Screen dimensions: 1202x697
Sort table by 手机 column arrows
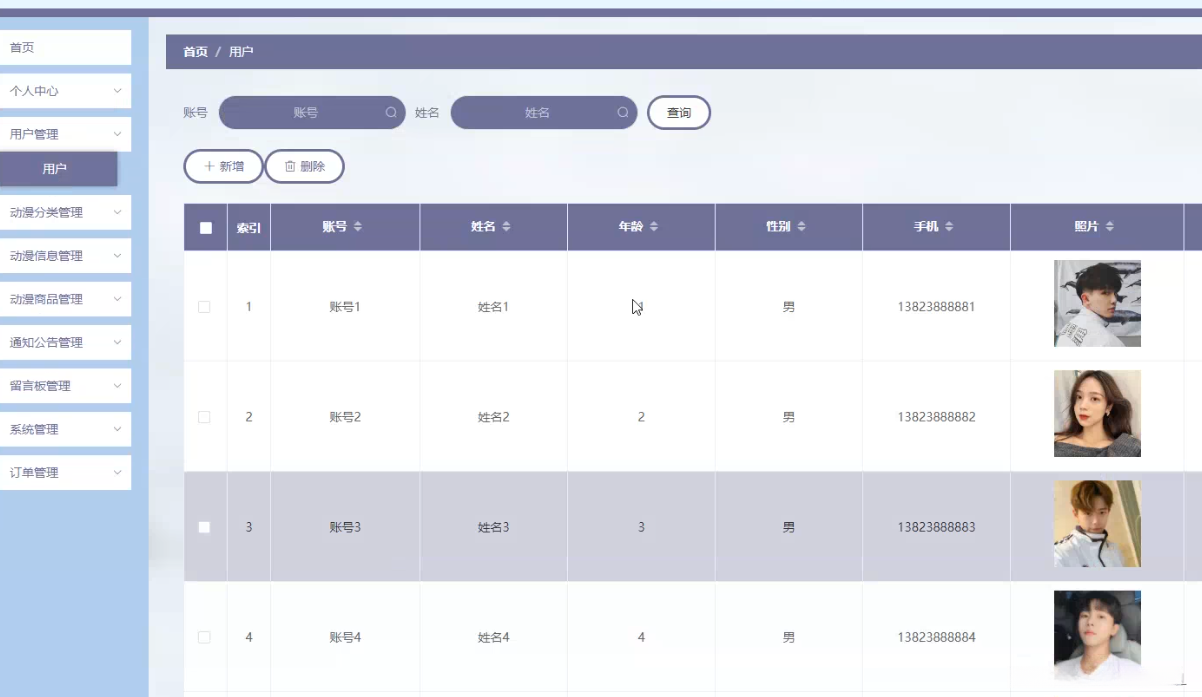tap(949, 227)
